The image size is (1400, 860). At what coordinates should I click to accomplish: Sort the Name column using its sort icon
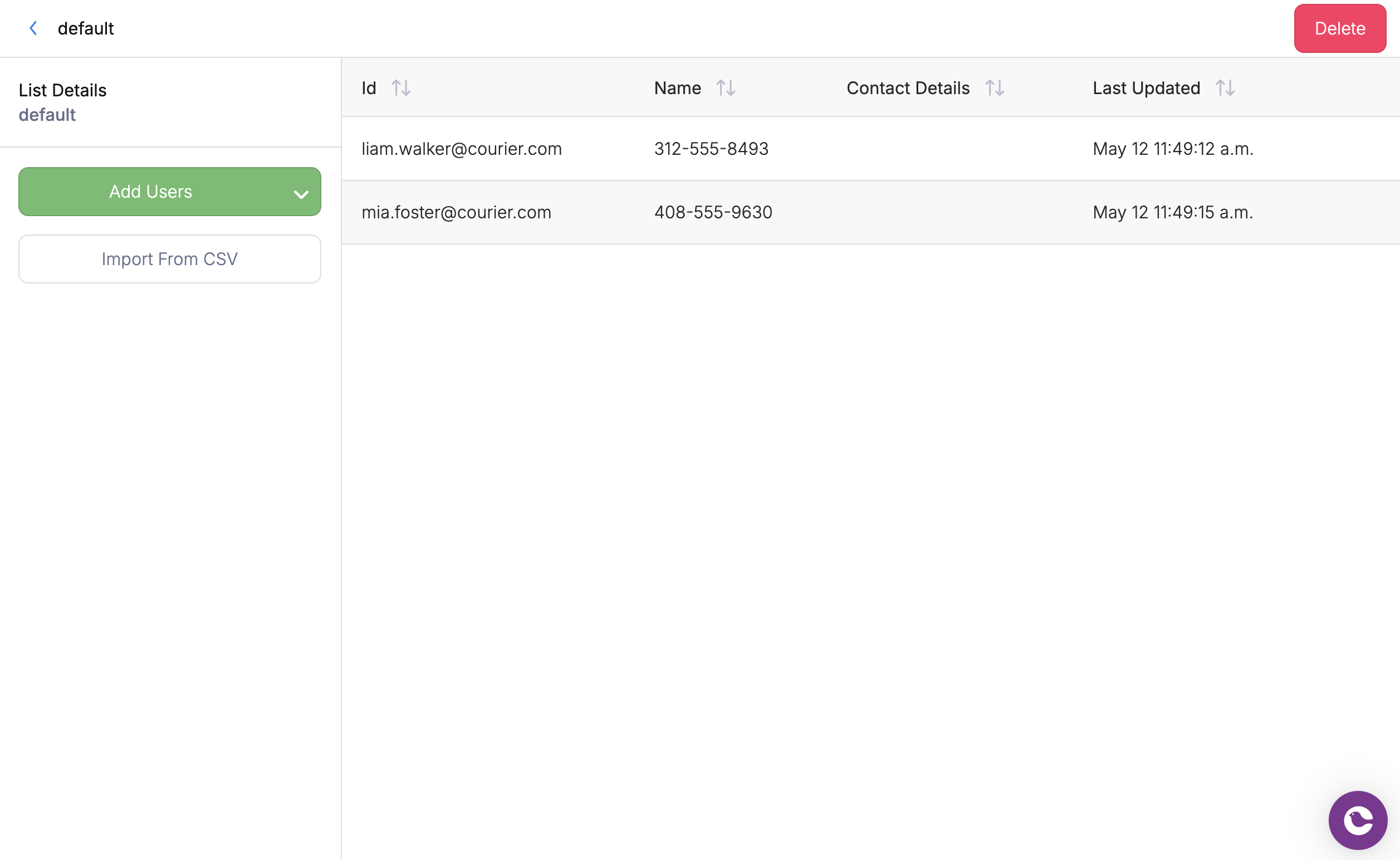(725, 88)
